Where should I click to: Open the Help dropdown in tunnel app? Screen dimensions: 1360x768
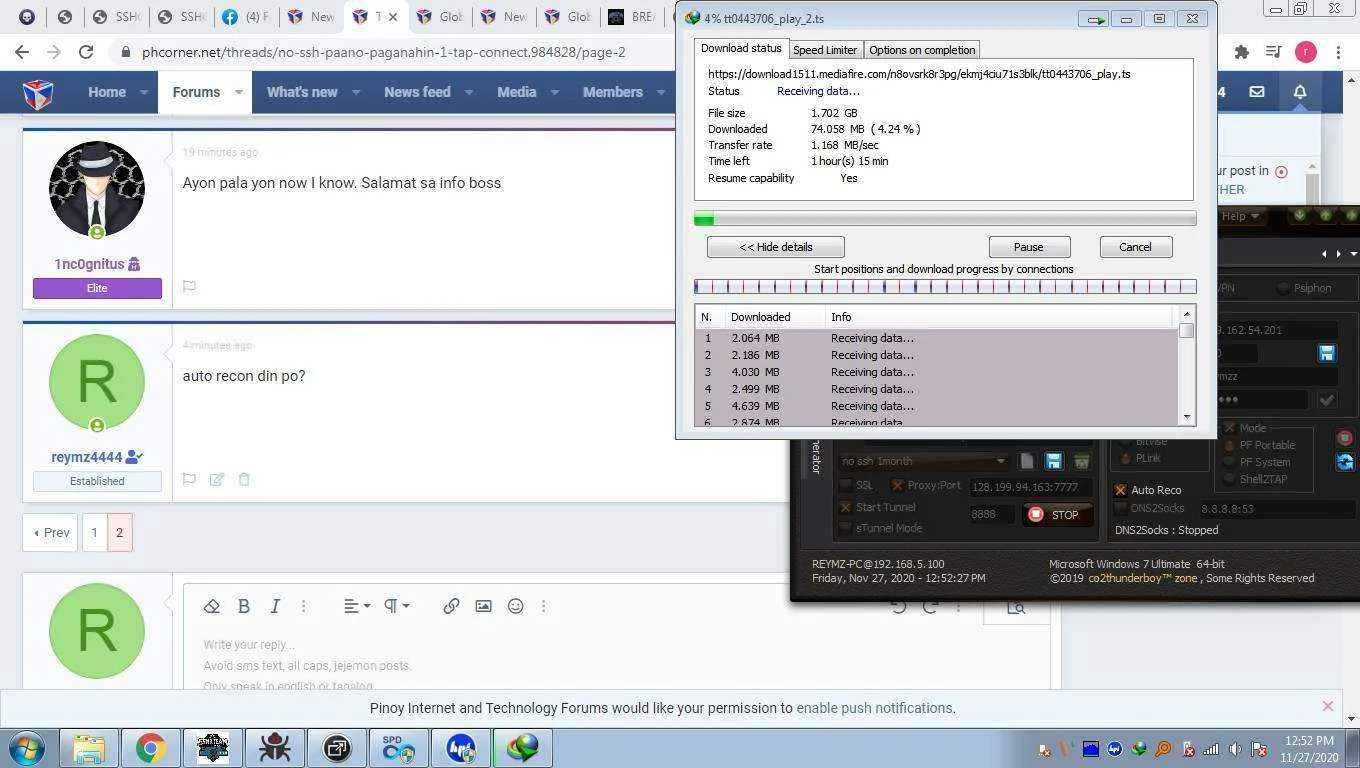(x=1240, y=216)
